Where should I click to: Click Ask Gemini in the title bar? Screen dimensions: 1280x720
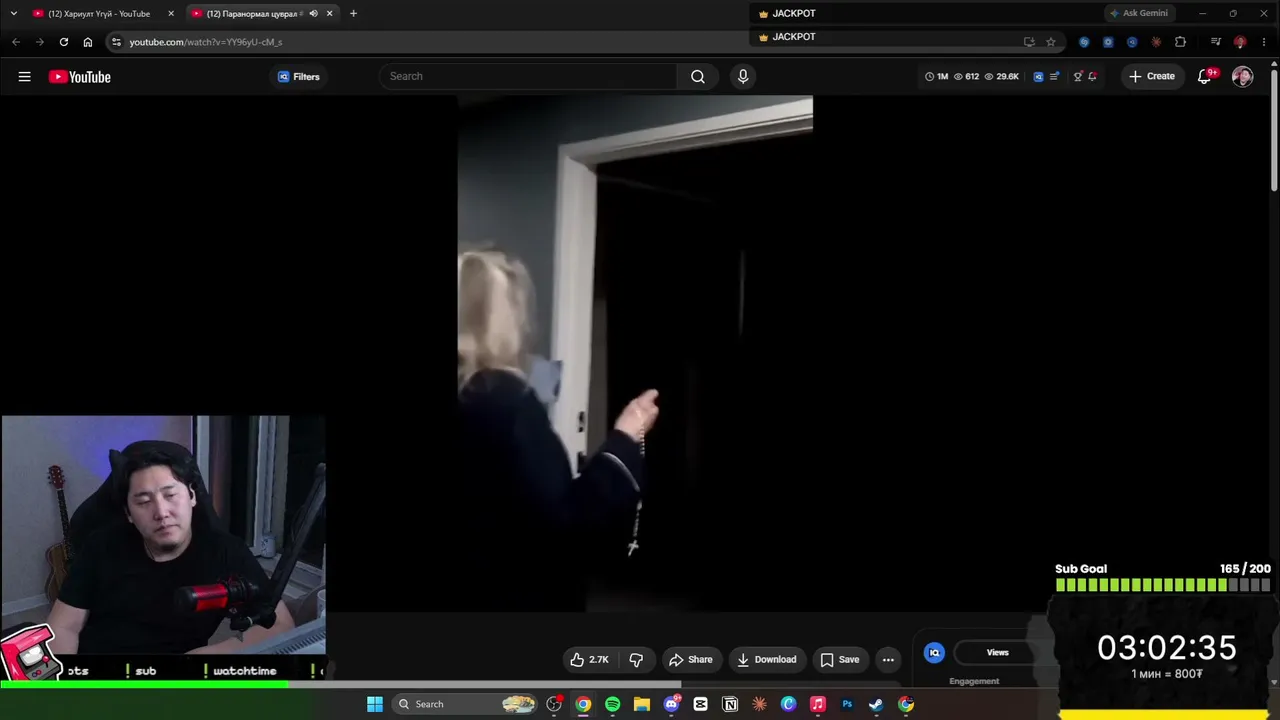coord(1138,14)
